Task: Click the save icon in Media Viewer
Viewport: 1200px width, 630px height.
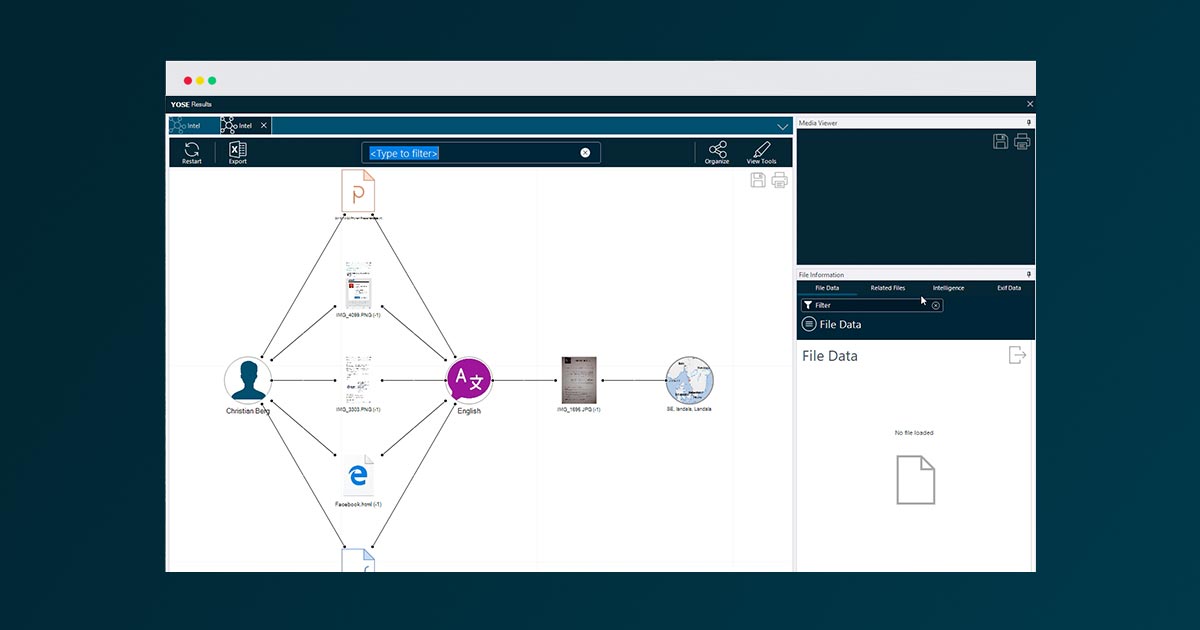Action: pos(1000,142)
